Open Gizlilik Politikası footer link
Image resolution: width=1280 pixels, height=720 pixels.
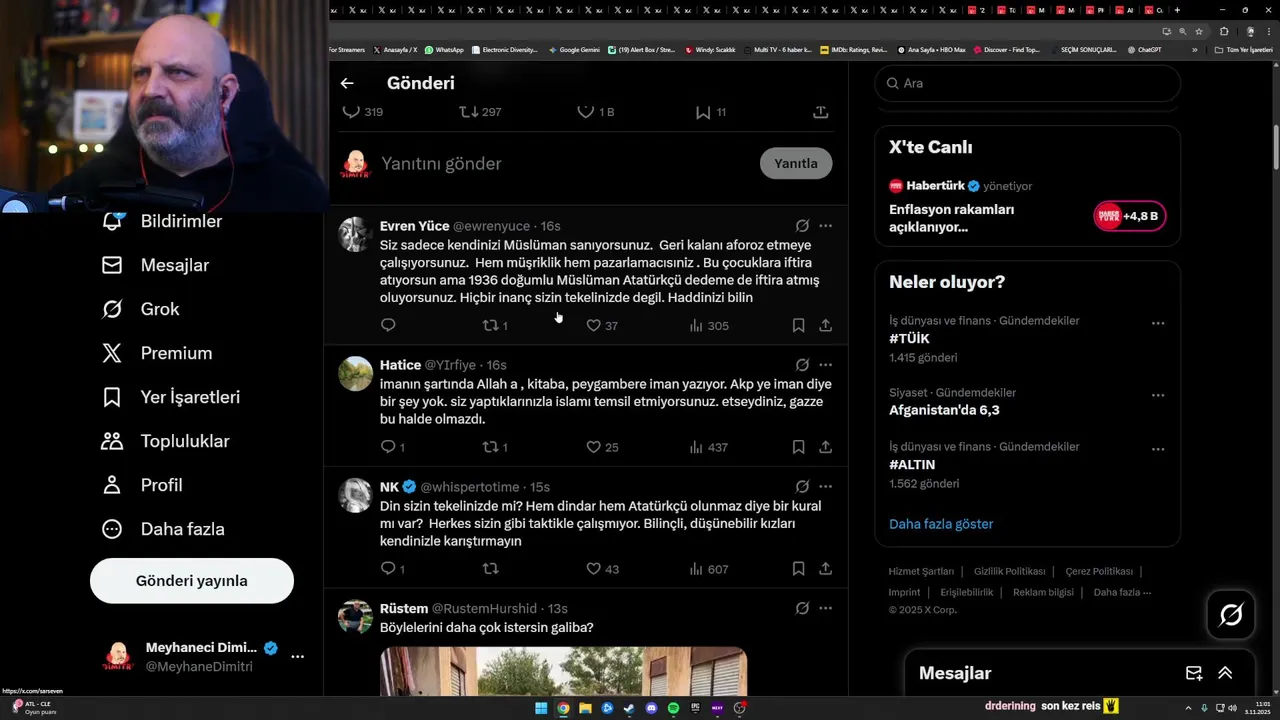[1010, 571]
